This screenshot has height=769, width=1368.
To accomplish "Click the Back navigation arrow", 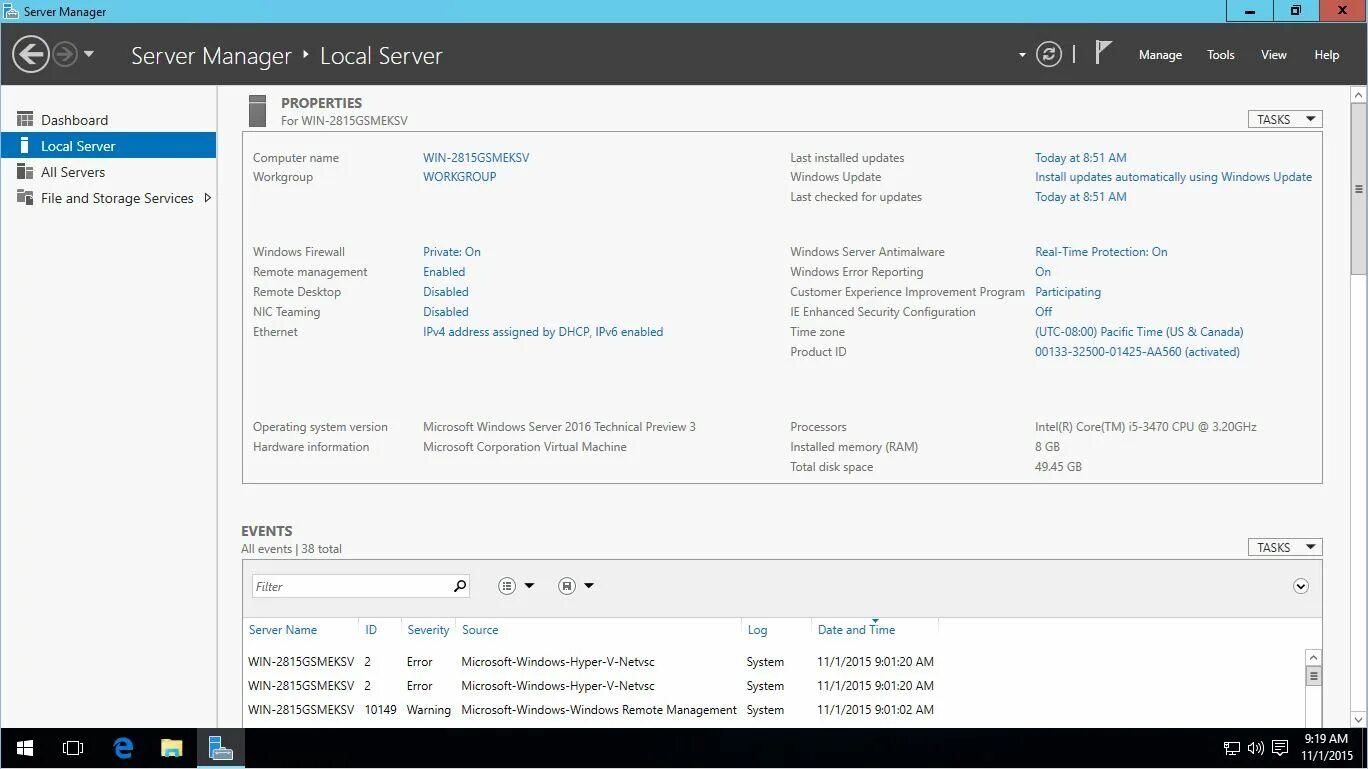I will pos(31,54).
